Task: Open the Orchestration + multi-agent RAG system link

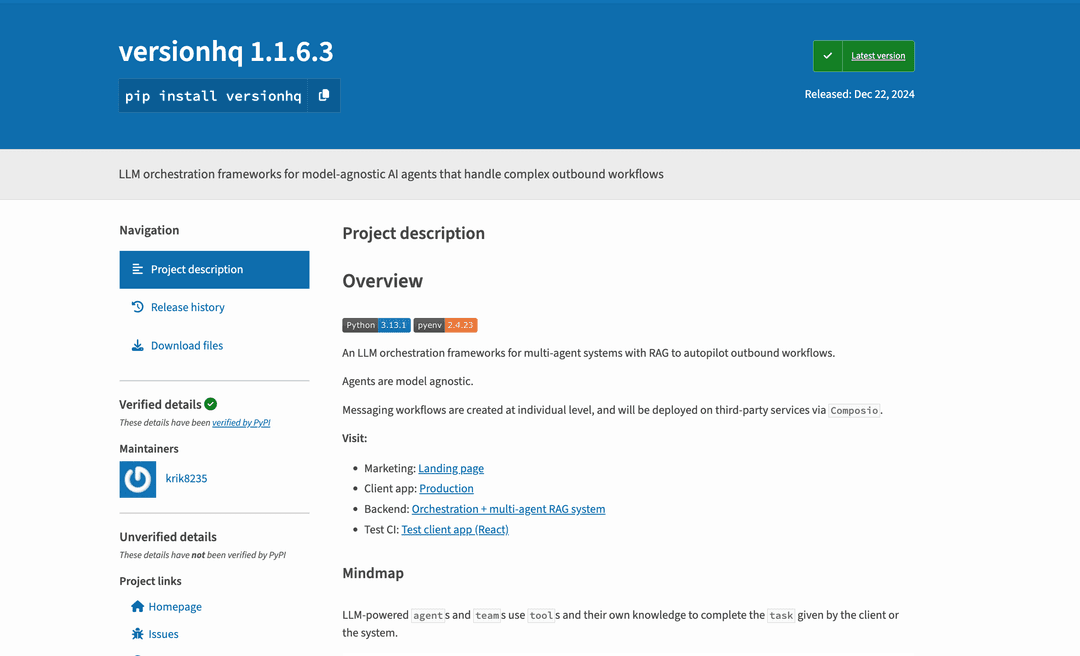Action: point(508,508)
